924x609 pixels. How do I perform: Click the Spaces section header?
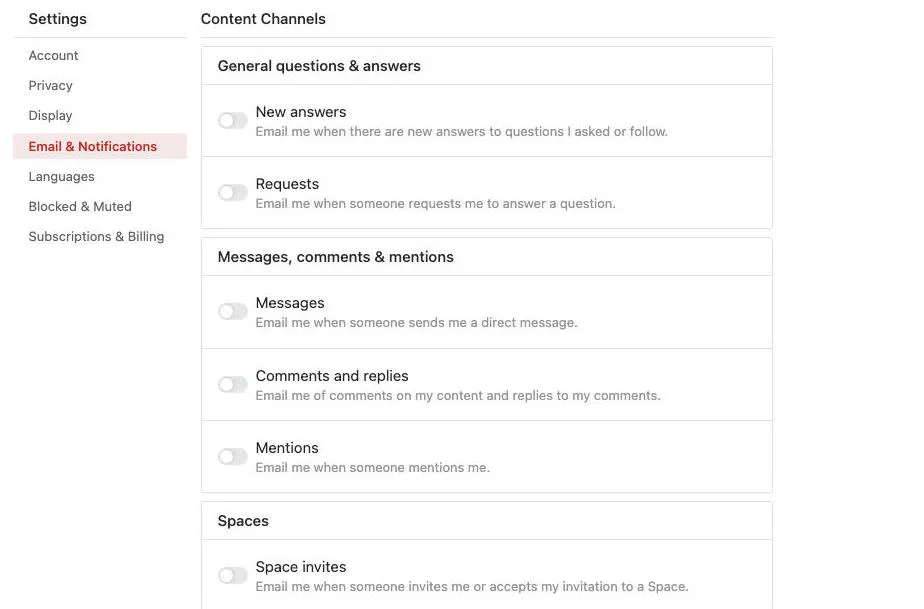pos(243,521)
